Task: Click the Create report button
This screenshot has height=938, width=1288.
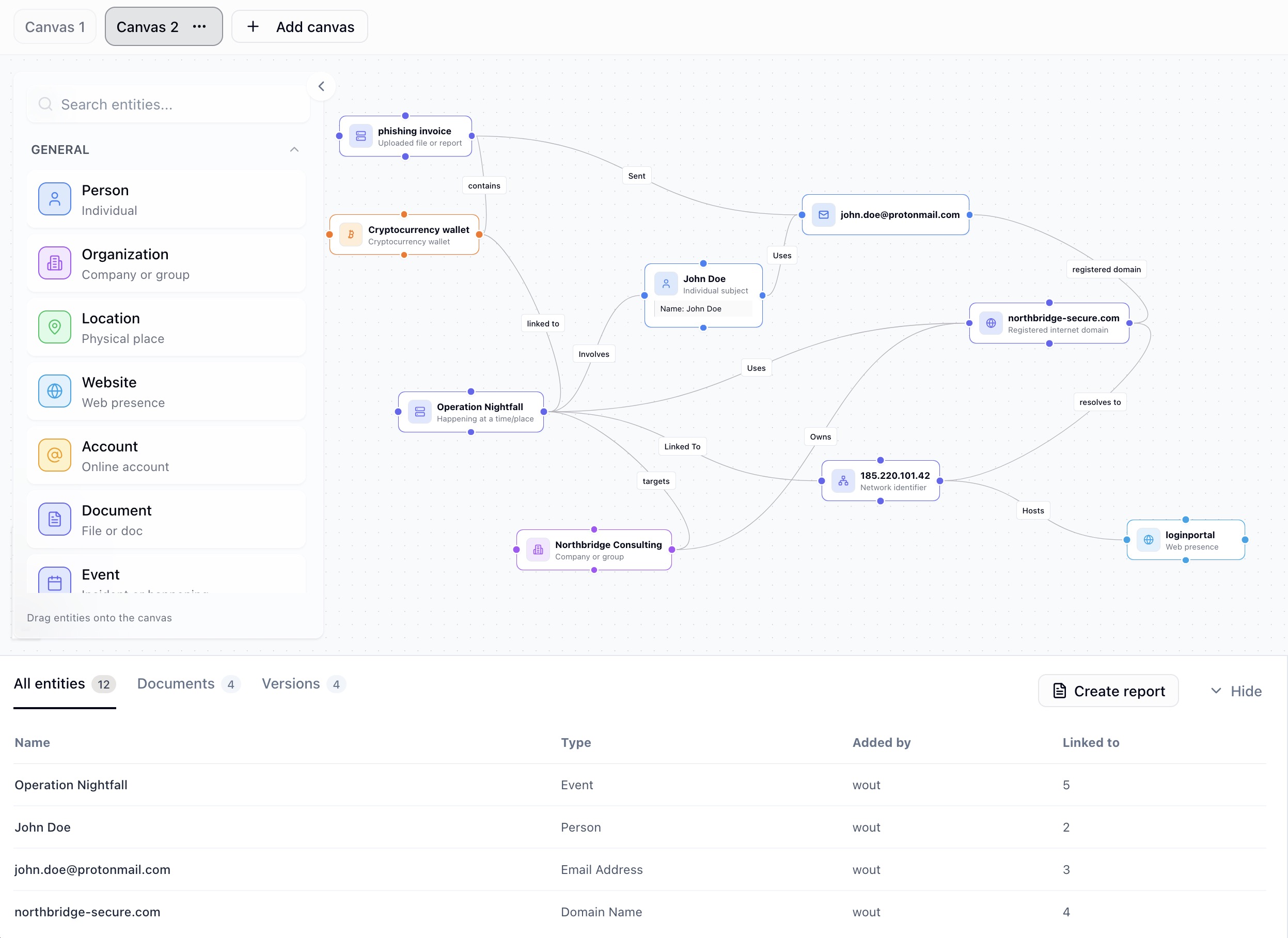Action: click(x=1108, y=691)
